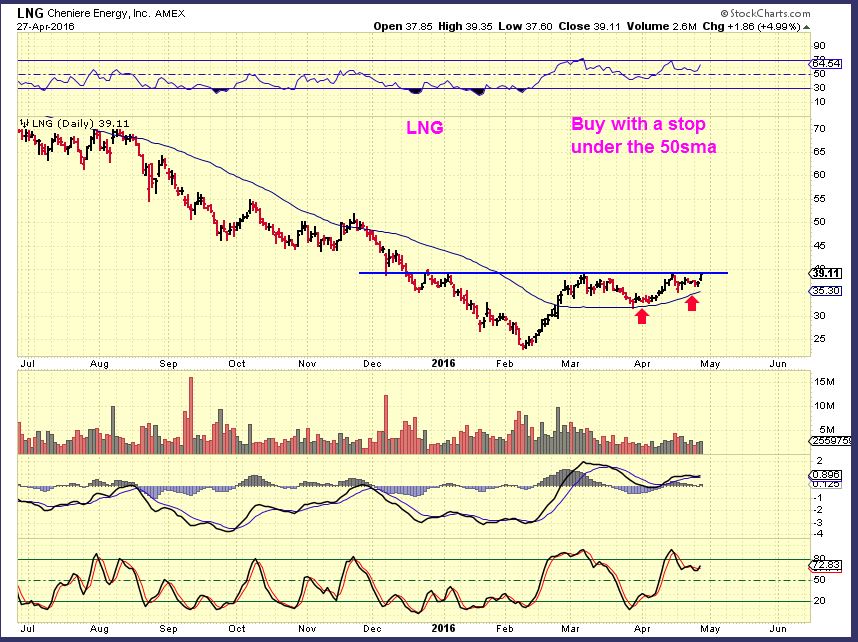Click the Dec label under the price chart
Screen dimensions: 858x642
click(x=372, y=363)
